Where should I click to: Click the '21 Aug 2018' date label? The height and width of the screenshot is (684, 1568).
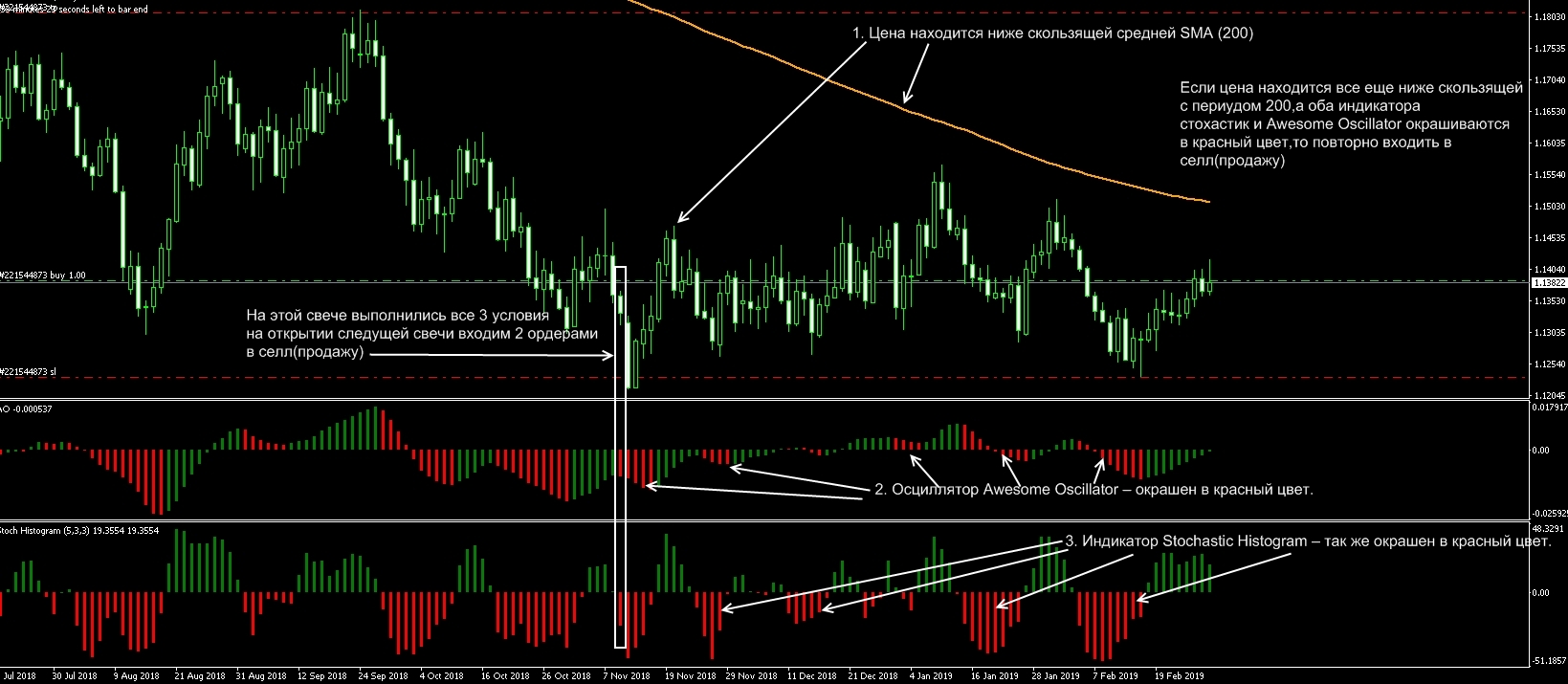[199, 676]
